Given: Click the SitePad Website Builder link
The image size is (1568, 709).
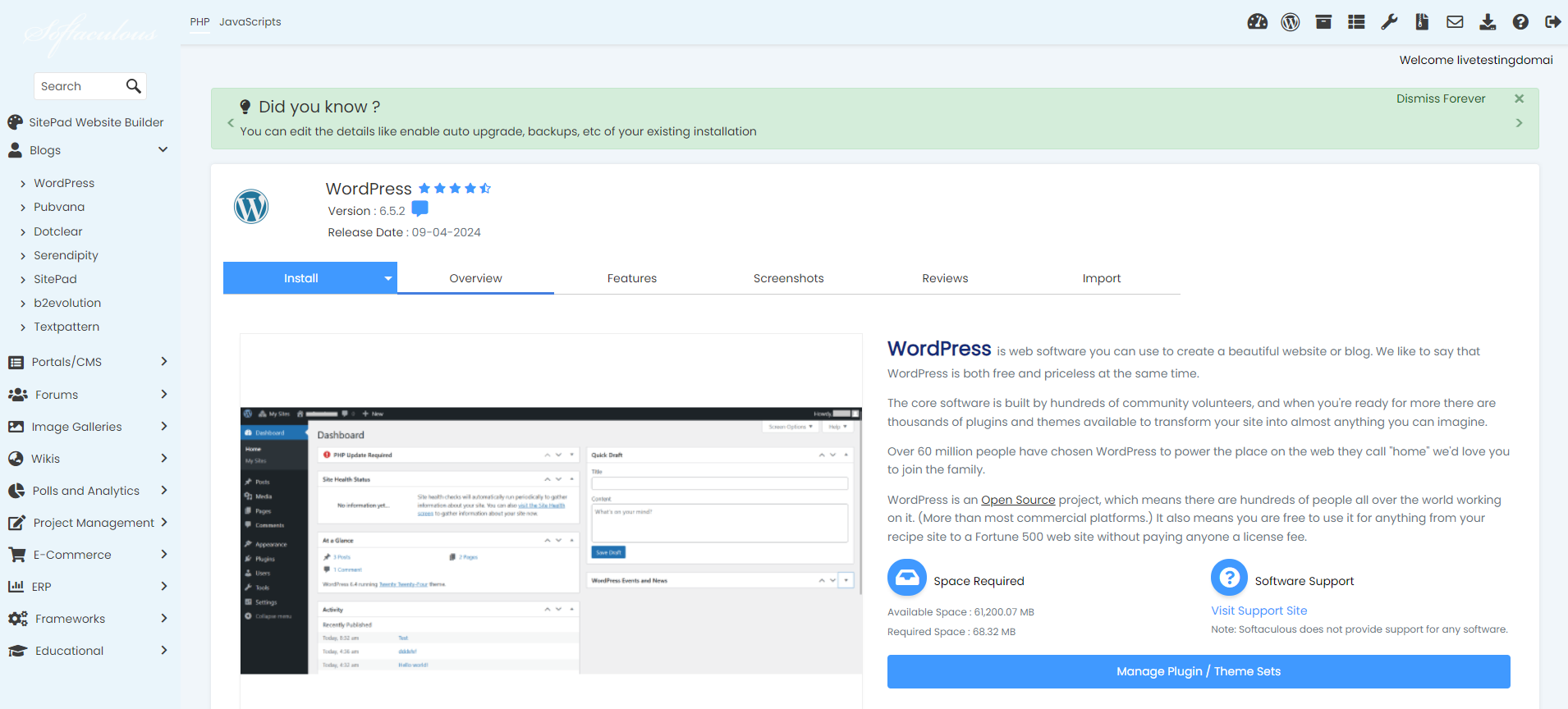Looking at the screenshot, I should pos(96,122).
